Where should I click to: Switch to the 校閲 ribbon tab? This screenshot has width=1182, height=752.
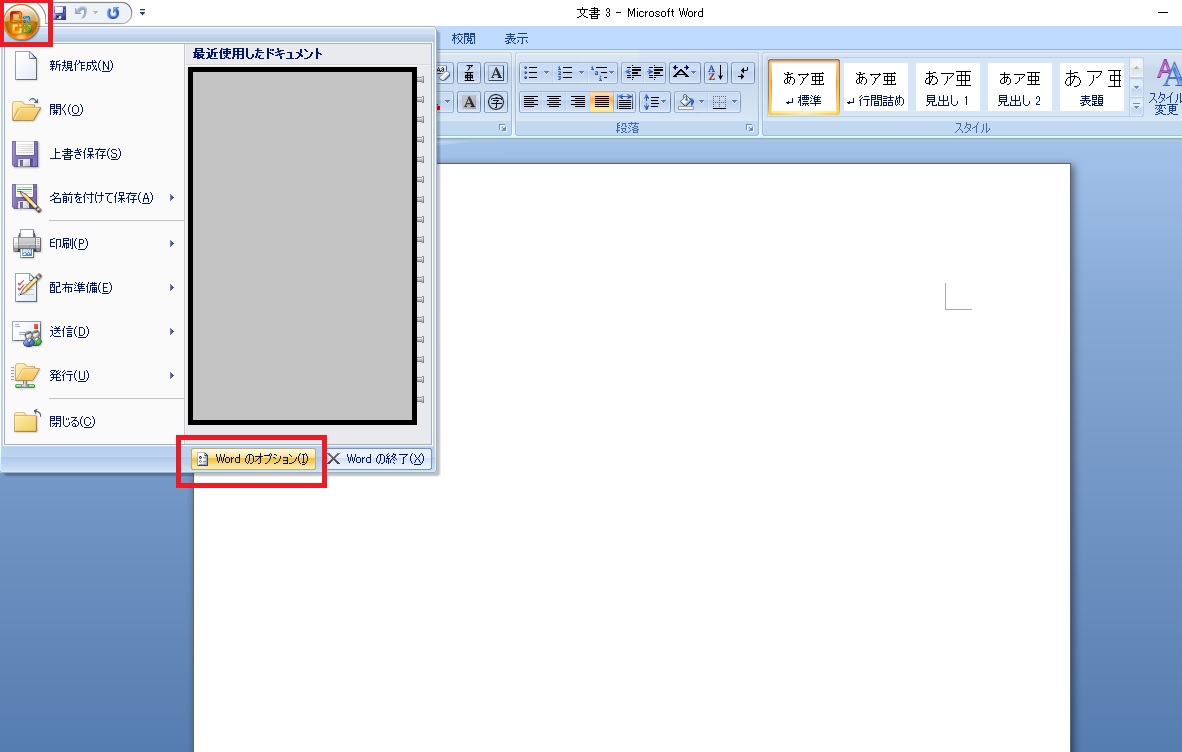tap(464, 38)
